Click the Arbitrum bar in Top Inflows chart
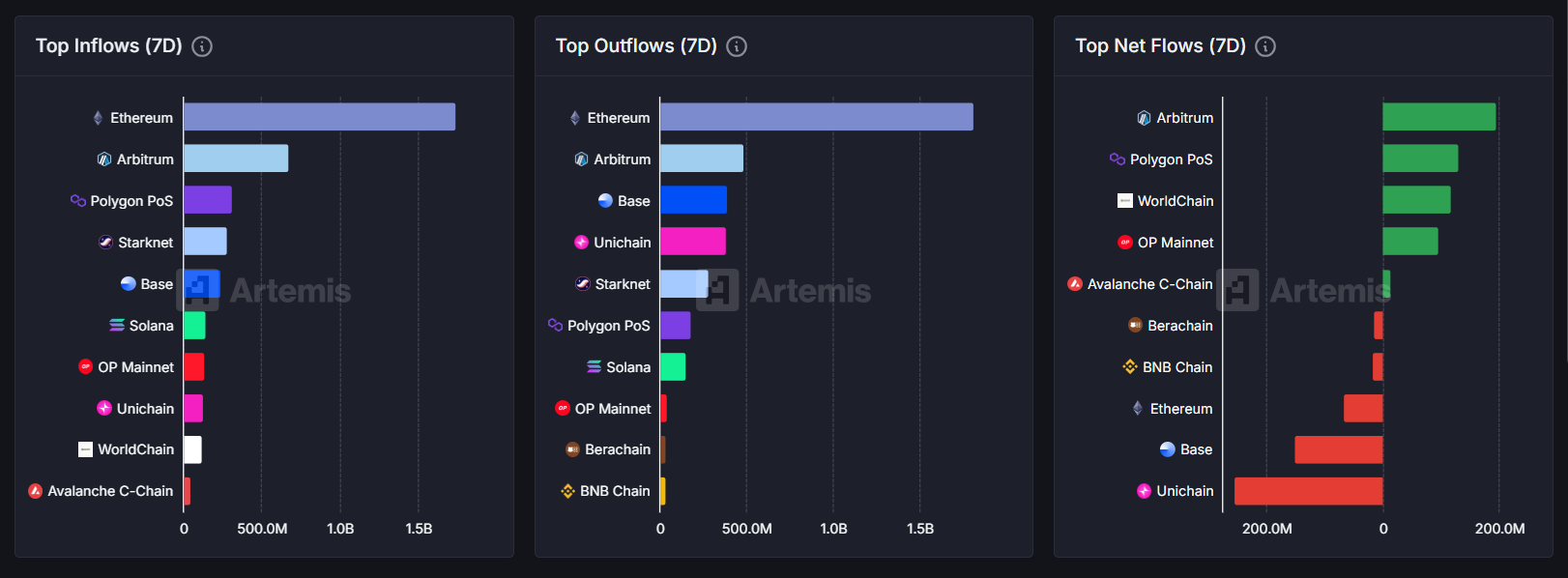The height and width of the screenshot is (578, 1568). pyautogui.click(x=236, y=159)
